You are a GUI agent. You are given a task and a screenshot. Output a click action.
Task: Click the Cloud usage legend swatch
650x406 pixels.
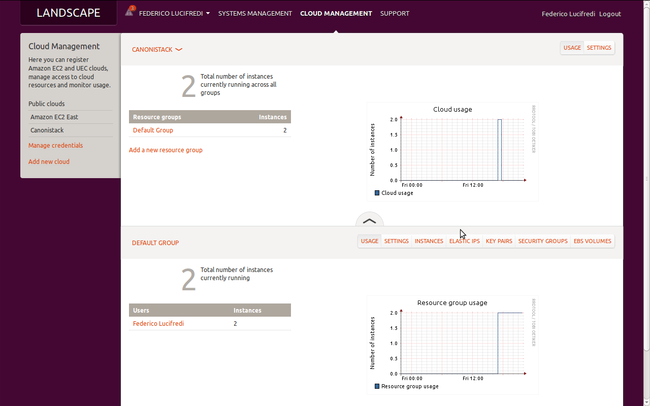(x=377, y=193)
